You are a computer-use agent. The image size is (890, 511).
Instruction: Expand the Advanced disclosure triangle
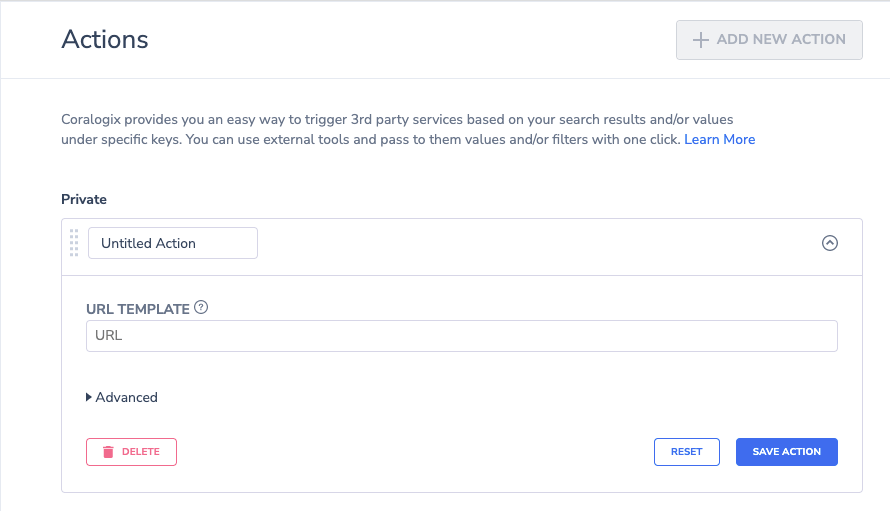pyautogui.click(x=89, y=397)
